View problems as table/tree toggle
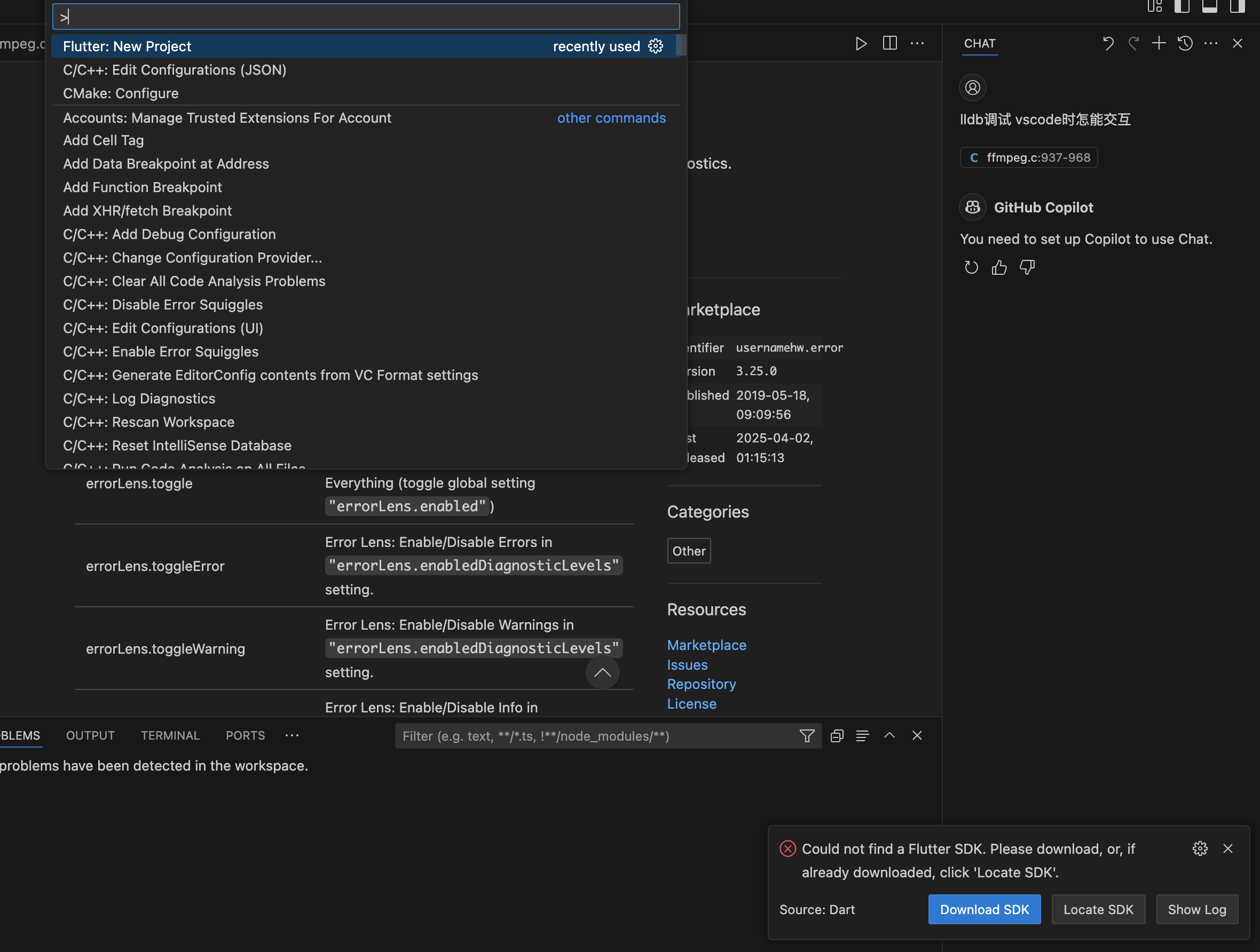 pyautogui.click(x=862, y=736)
